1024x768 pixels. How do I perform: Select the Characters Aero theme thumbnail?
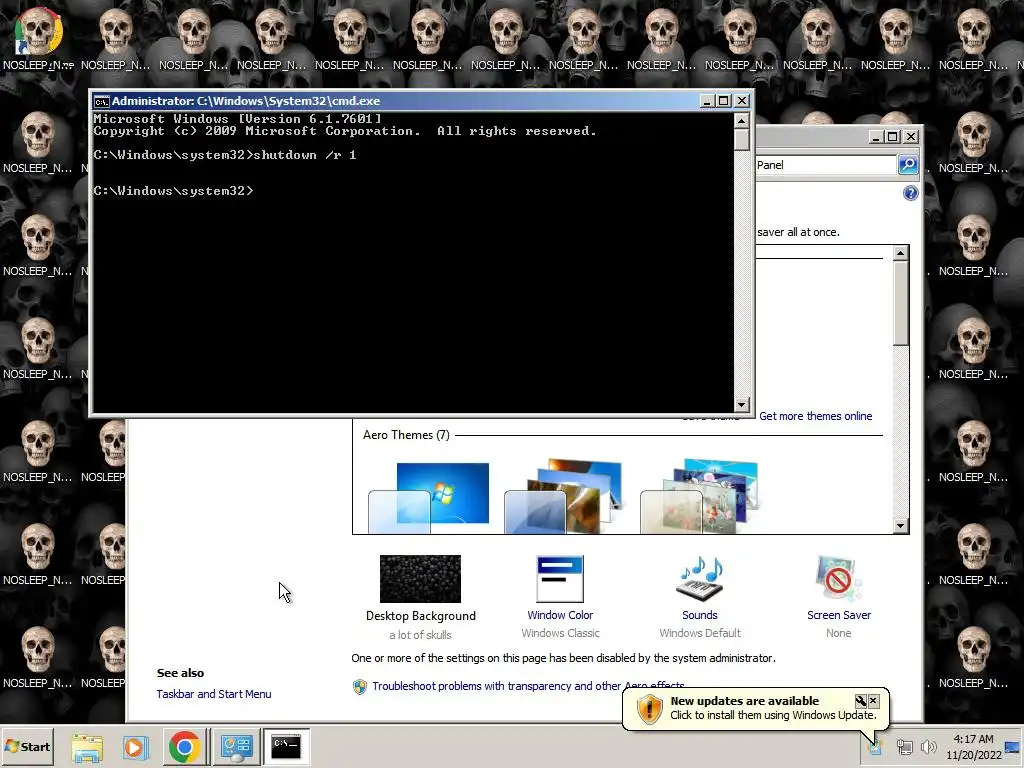[699, 496]
